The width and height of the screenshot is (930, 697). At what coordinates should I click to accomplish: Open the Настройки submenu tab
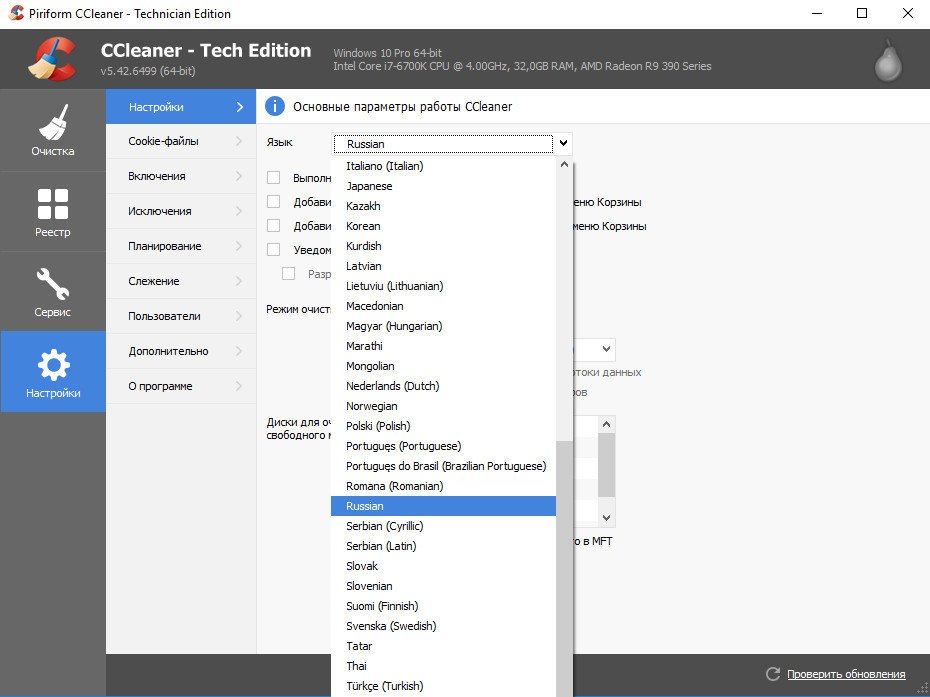click(x=181, y=107)
